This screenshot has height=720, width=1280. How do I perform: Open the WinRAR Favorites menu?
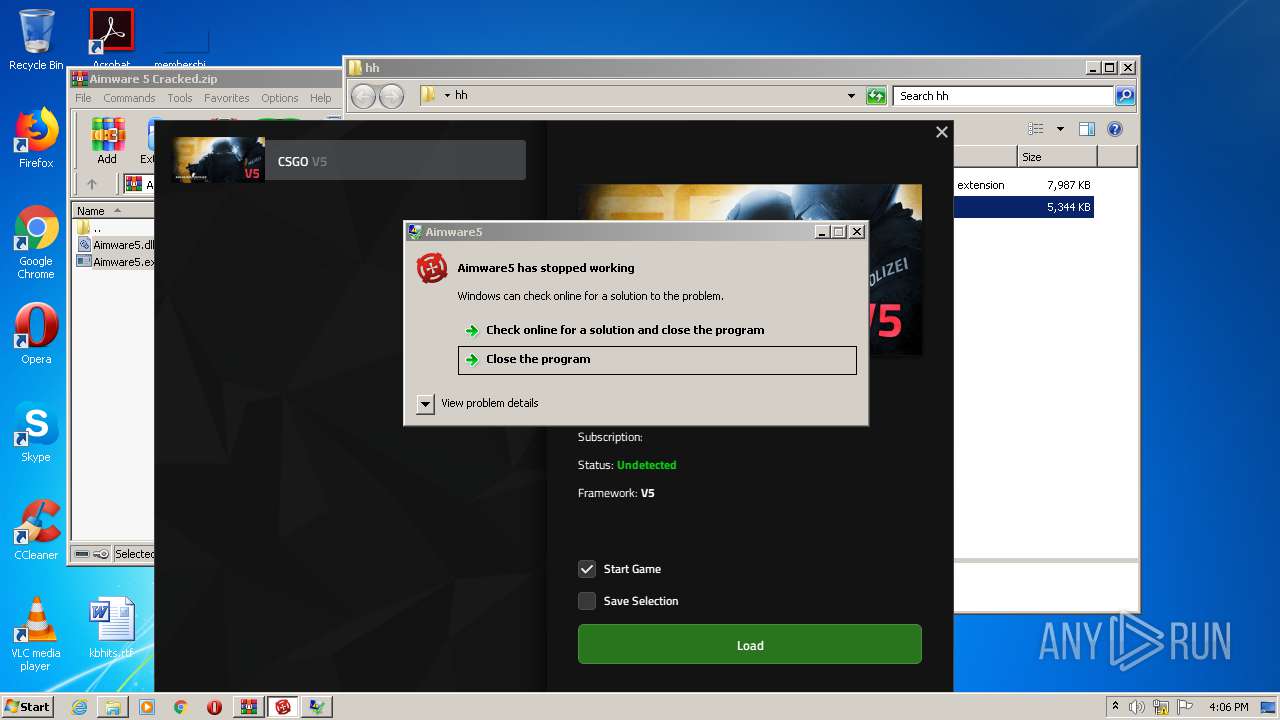click(227, 98)
